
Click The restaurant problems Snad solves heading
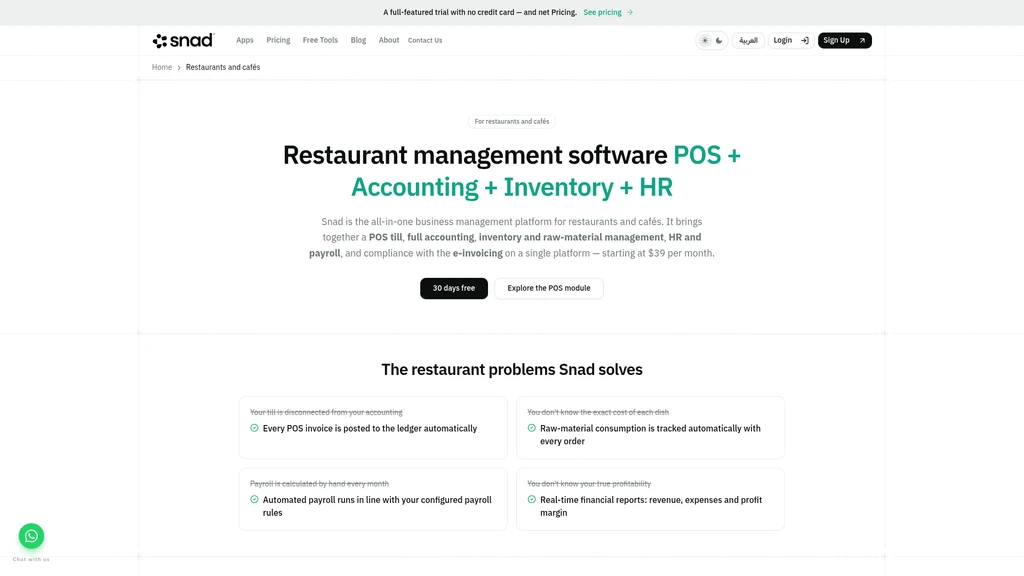[x=512, y=370]
